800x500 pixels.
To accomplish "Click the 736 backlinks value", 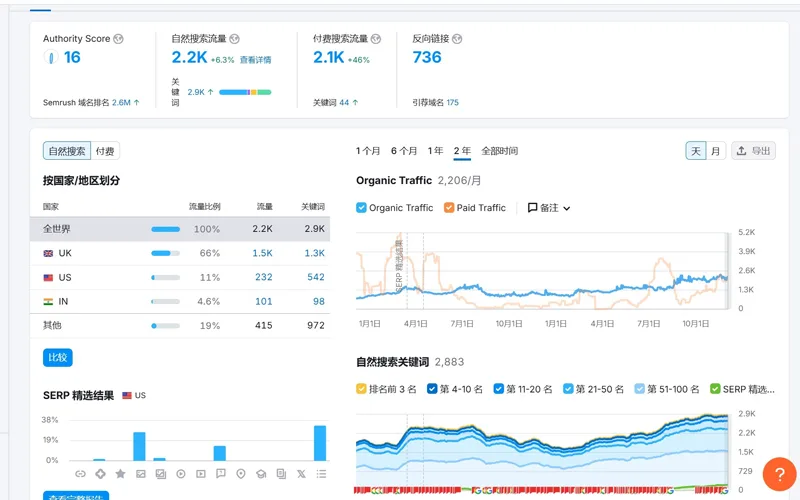I will click(427, 57).
